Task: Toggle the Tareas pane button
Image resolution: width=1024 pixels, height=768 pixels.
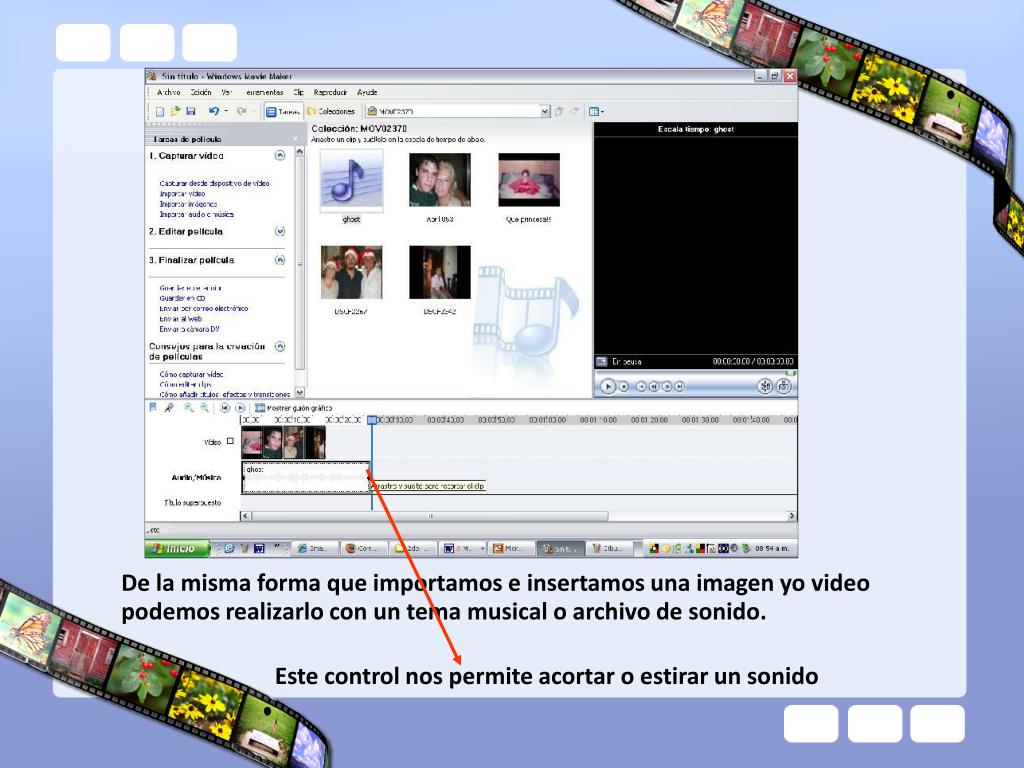Action: click(x=283, y=112)
